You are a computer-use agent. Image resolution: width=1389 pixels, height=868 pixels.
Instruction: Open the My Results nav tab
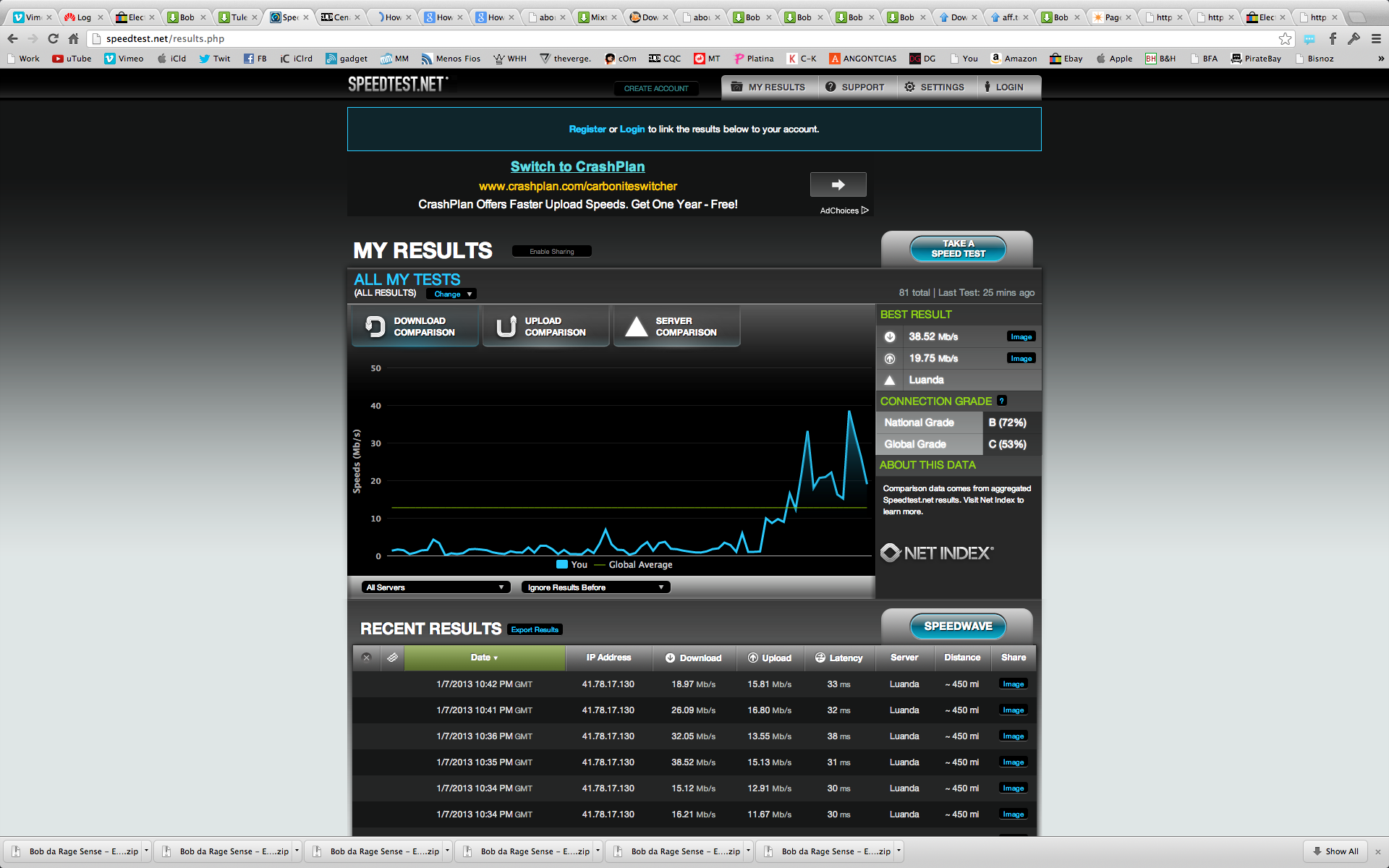768,87
